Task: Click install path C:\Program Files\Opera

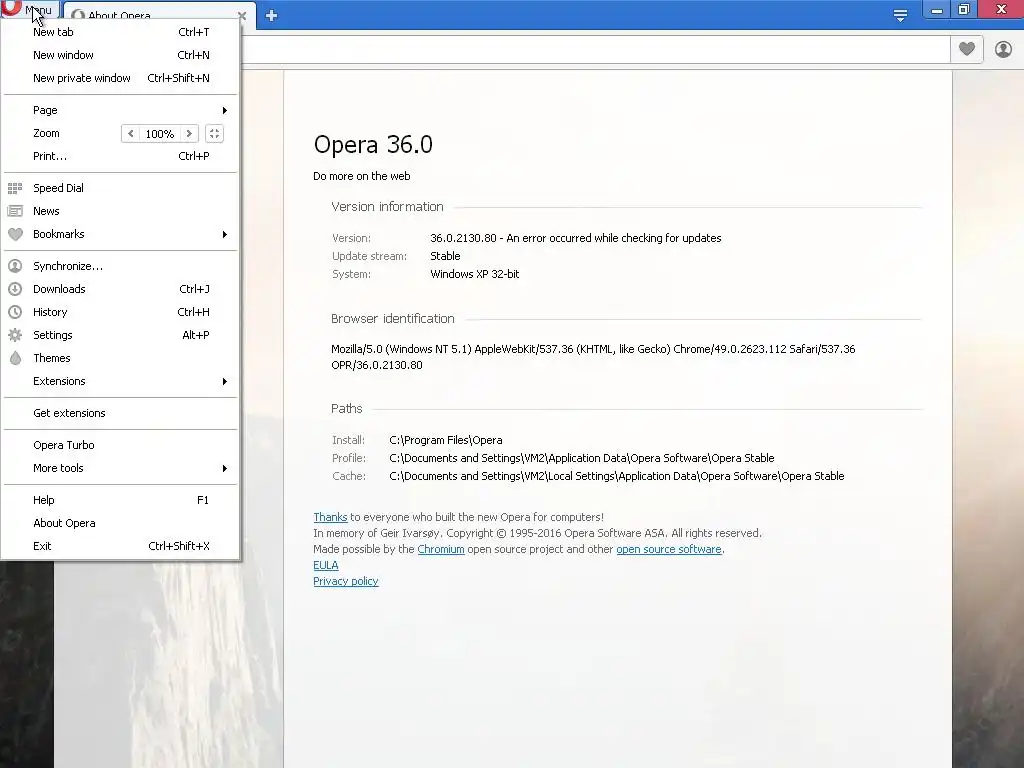Action: tap(445, 440)
